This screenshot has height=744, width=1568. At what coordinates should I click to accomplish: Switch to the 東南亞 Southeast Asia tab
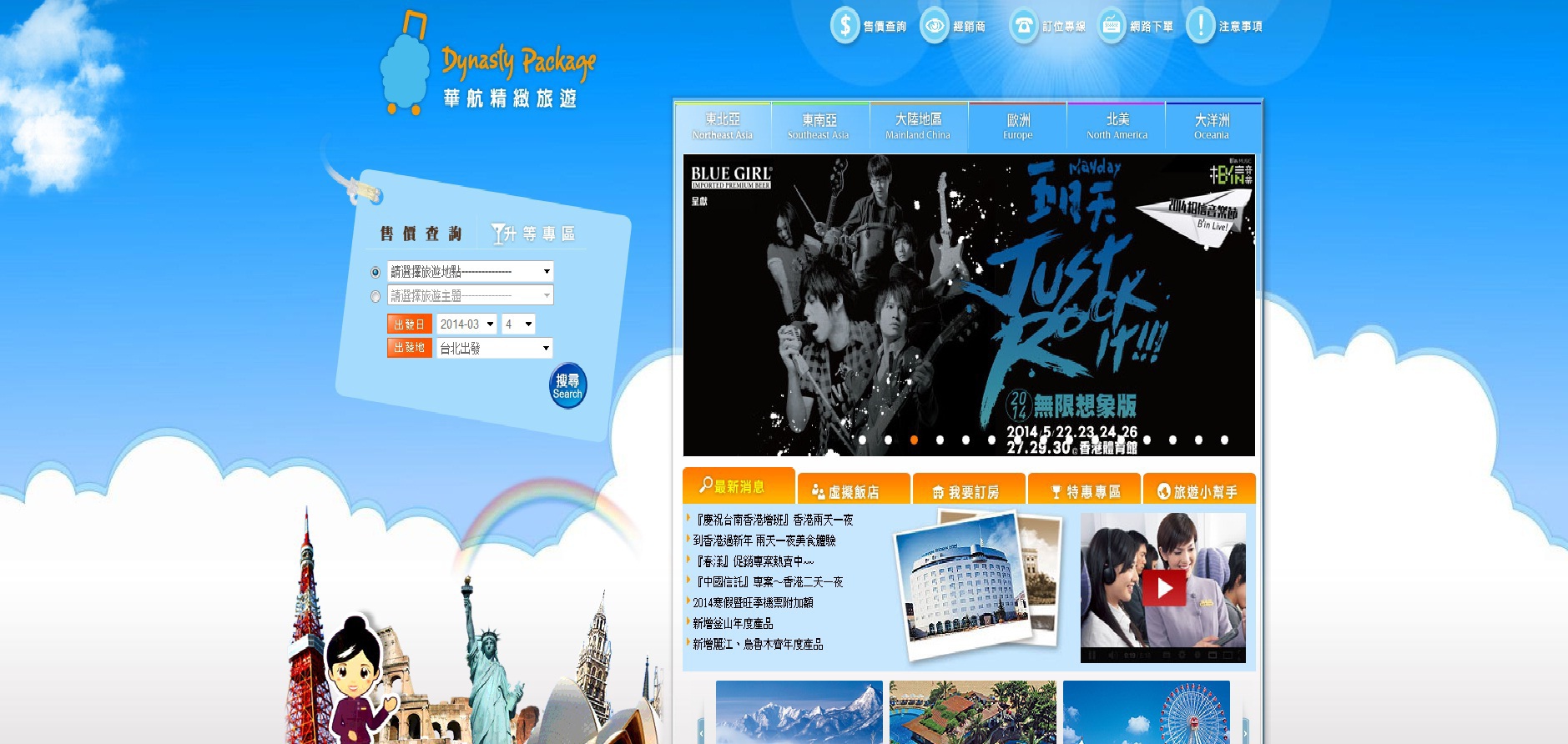pyautogui.click(x=819, y=126)
